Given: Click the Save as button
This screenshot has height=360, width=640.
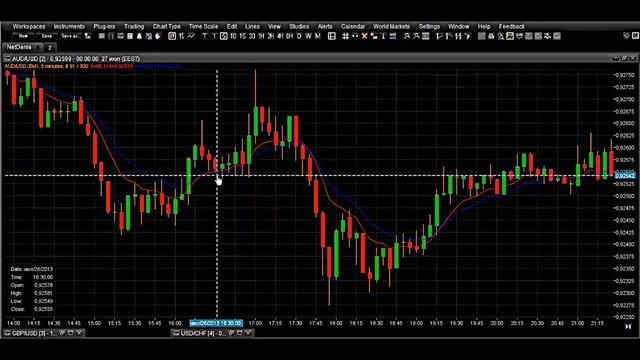Looking at the screenshot, I should pos(70,36).
